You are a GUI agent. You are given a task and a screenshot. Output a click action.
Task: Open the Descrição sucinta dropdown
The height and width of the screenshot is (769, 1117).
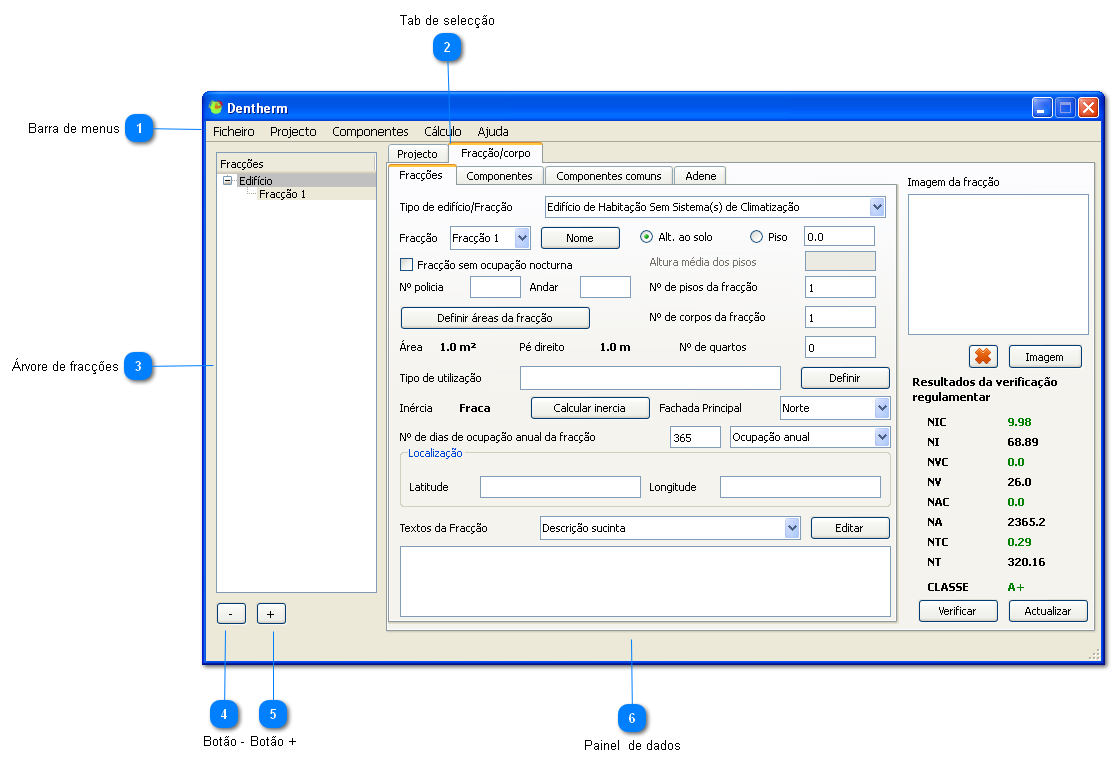pyautogui.click(x=792, y=528)
